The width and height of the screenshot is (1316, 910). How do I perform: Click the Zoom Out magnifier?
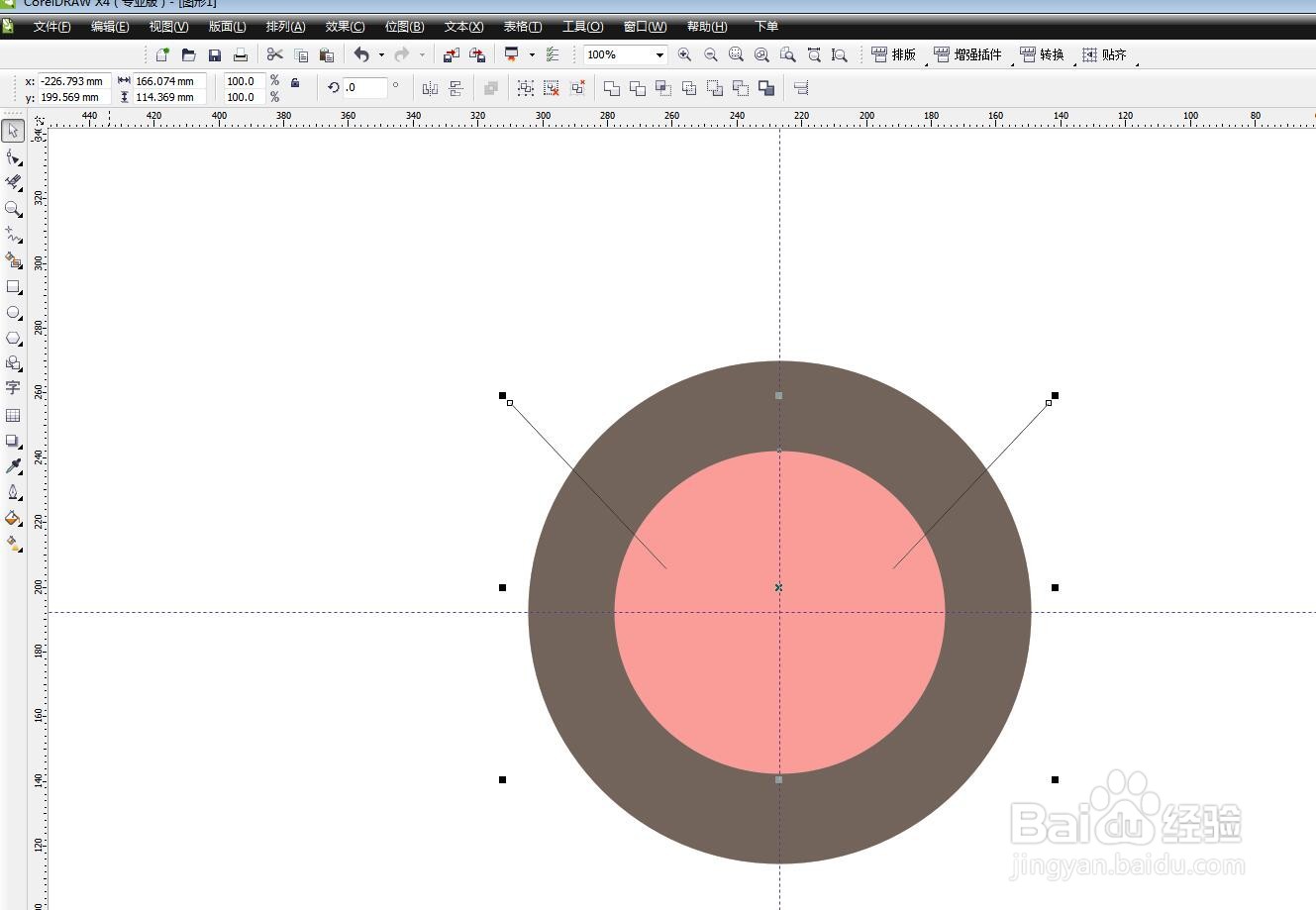pos(711,55)
